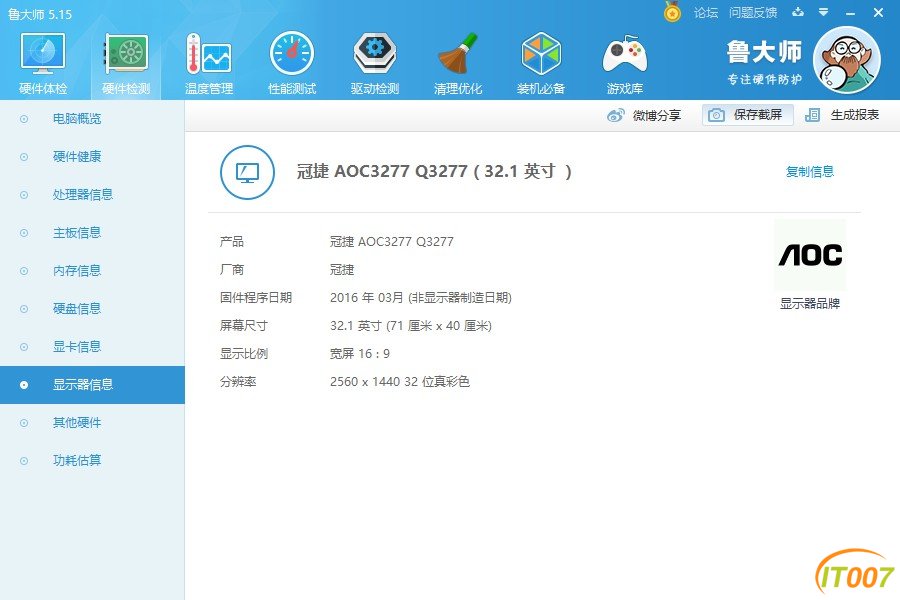Open 问题反馈 feedback link
The height and width of the screenshot is (600, 900).
(x=753, y=13)
